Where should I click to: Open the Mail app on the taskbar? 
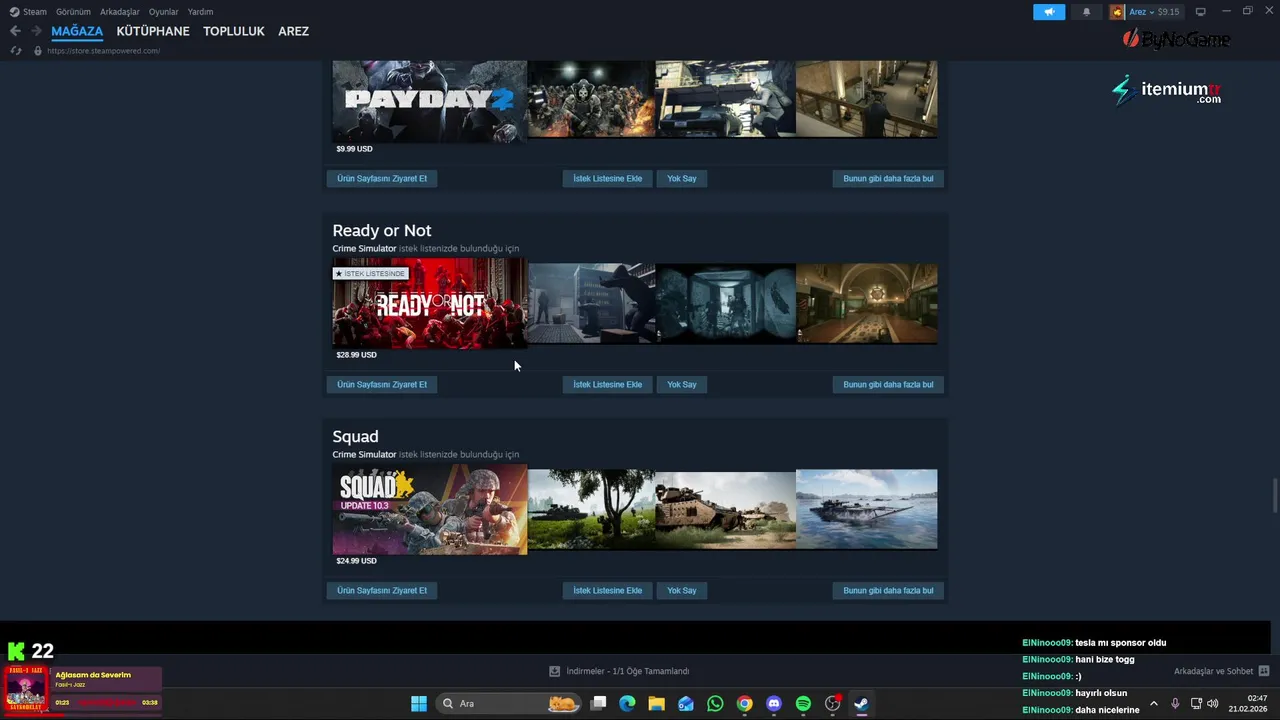685,703
